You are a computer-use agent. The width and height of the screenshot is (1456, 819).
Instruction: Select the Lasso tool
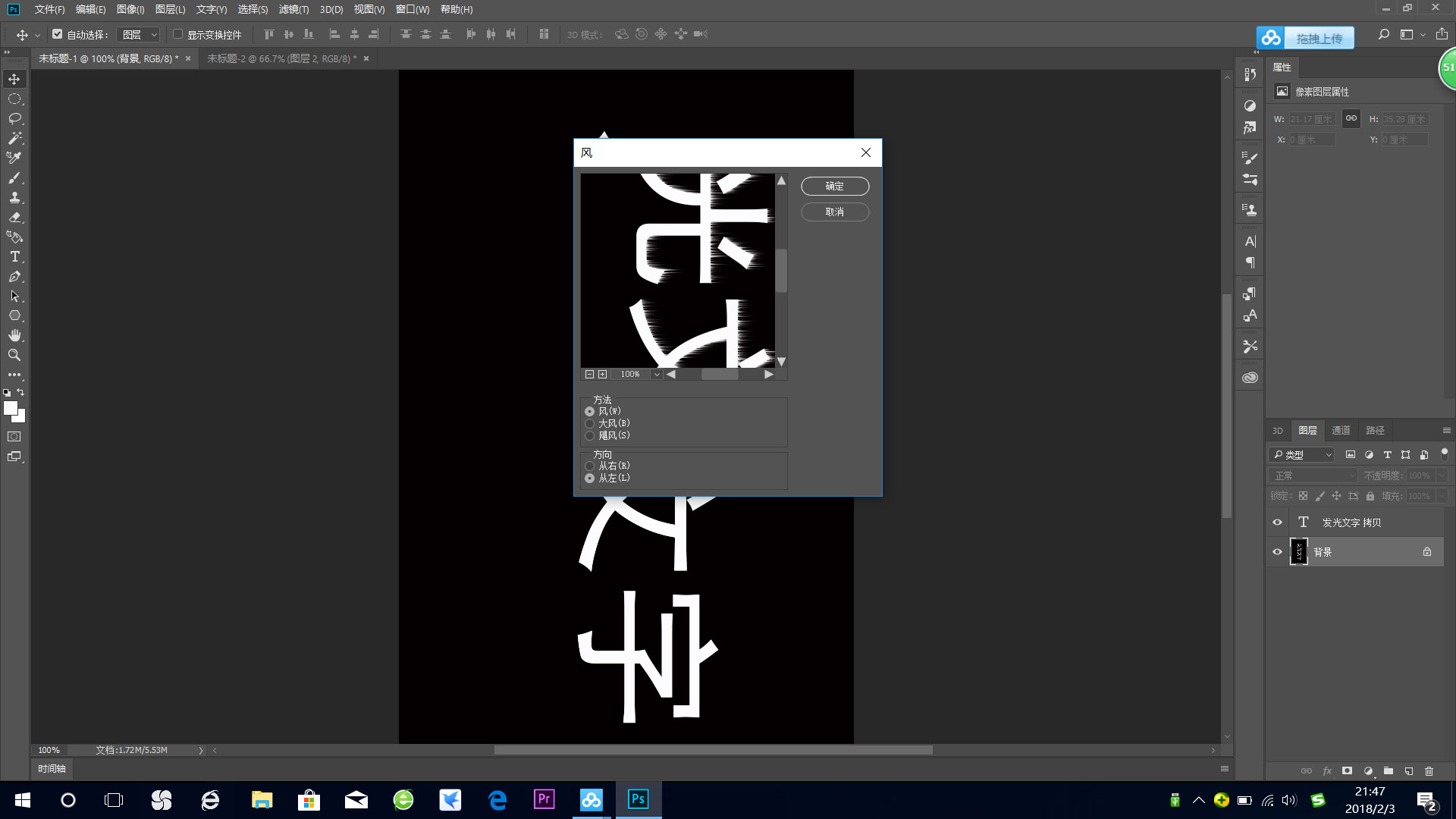click(x=14, y=118)
